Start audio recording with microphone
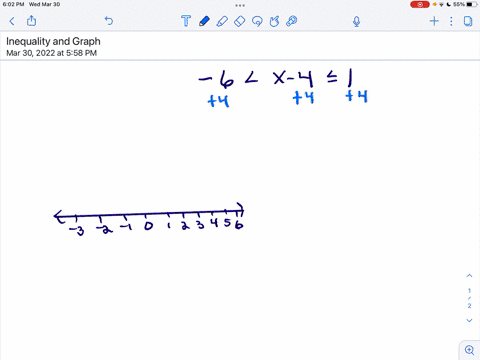 pos(356,22)
